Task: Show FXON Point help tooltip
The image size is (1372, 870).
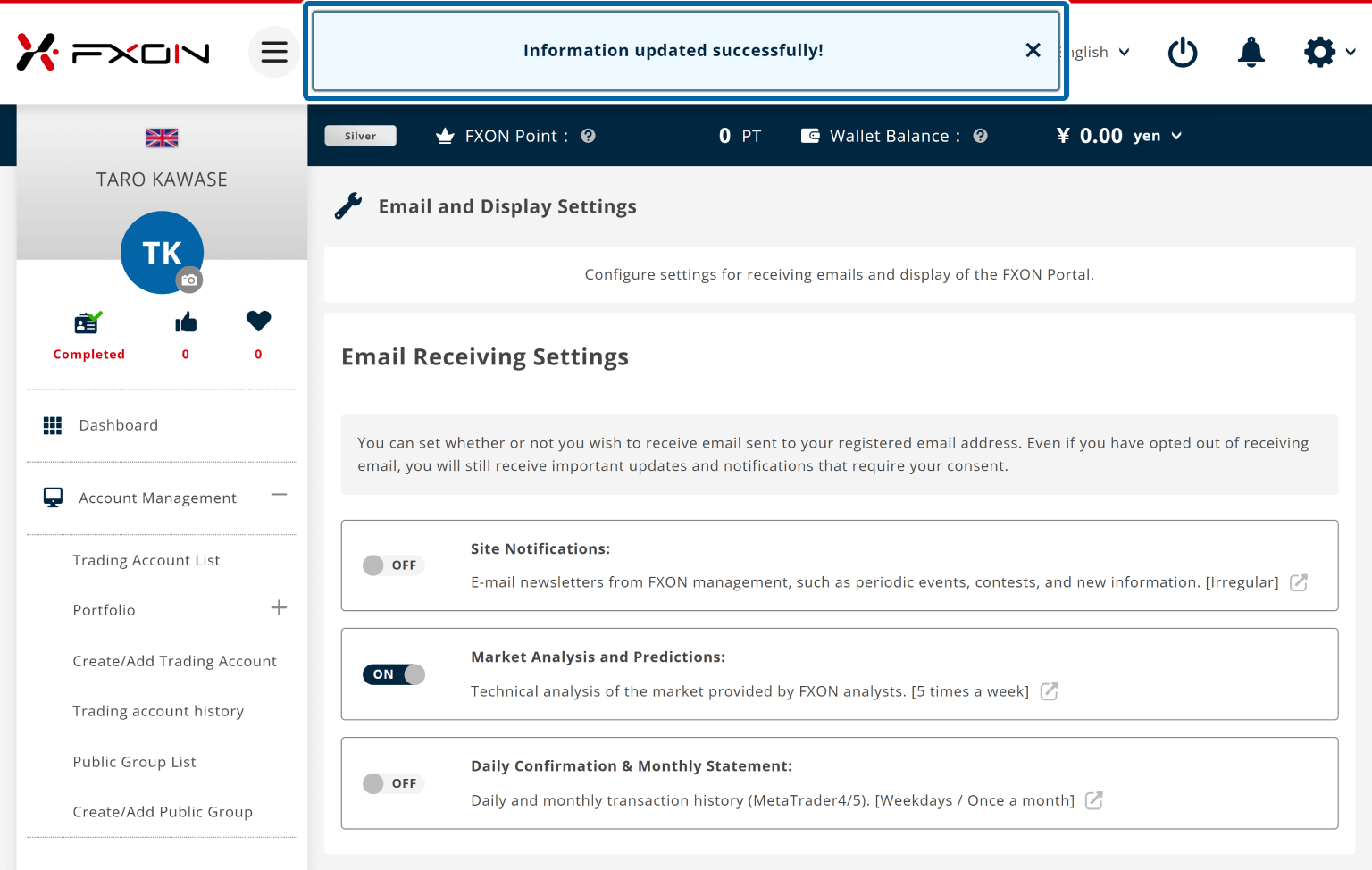Action: 588,136
